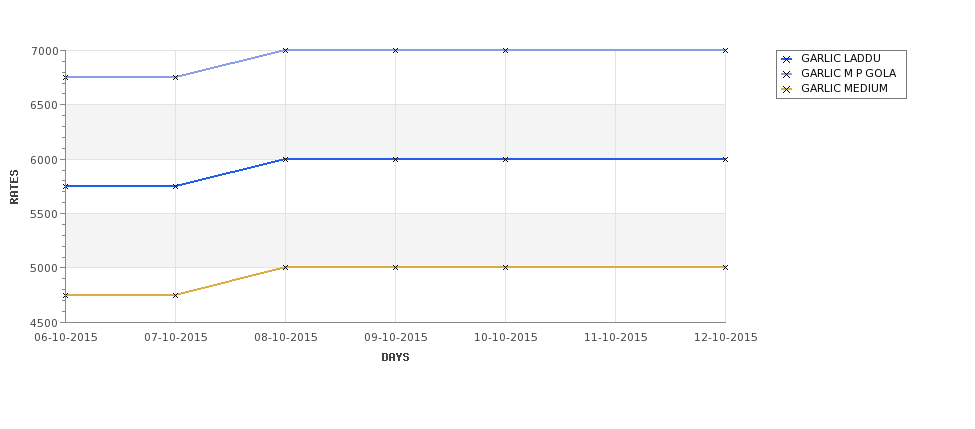Click the 11-10-2015 x-axis date label
This screenshot has width=975, height=429.
coord(616,338)
